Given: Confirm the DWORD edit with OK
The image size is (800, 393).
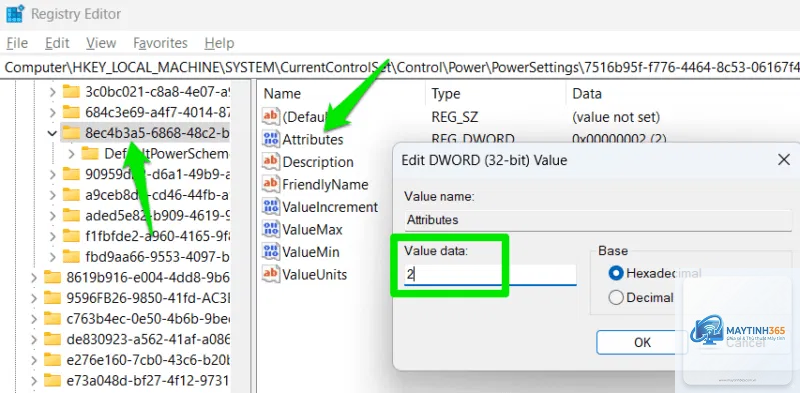Looking at the screenshot, I should 642,342.
